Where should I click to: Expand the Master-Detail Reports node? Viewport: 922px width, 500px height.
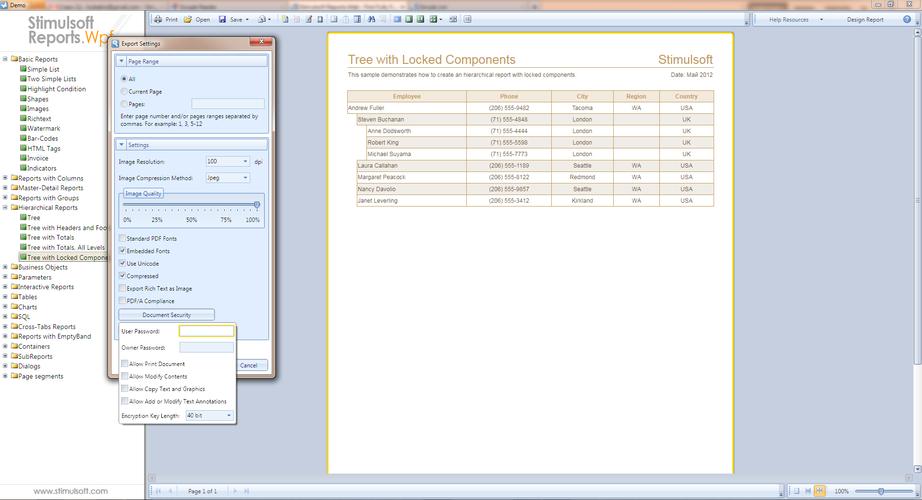pyautogui.click(x=5, y=188)
